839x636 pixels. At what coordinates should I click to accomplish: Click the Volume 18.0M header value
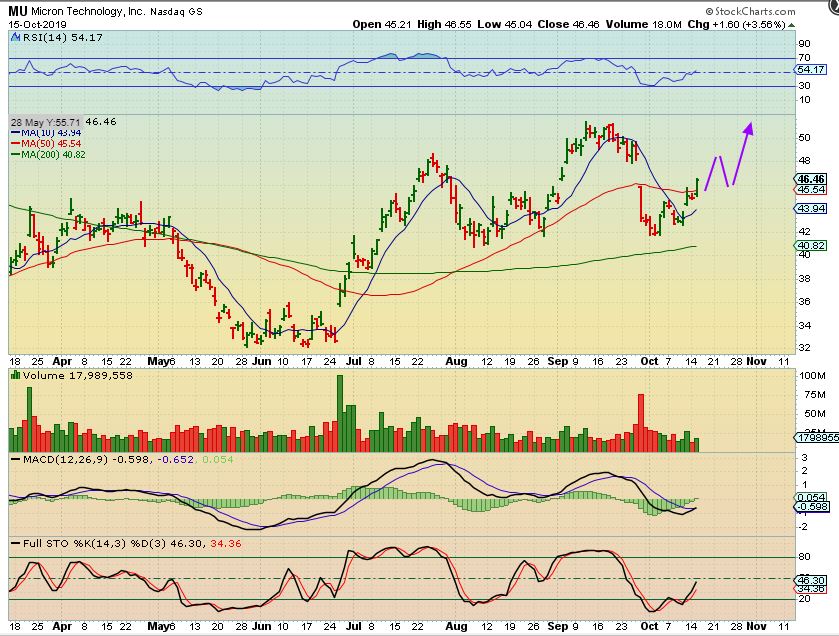644,24
